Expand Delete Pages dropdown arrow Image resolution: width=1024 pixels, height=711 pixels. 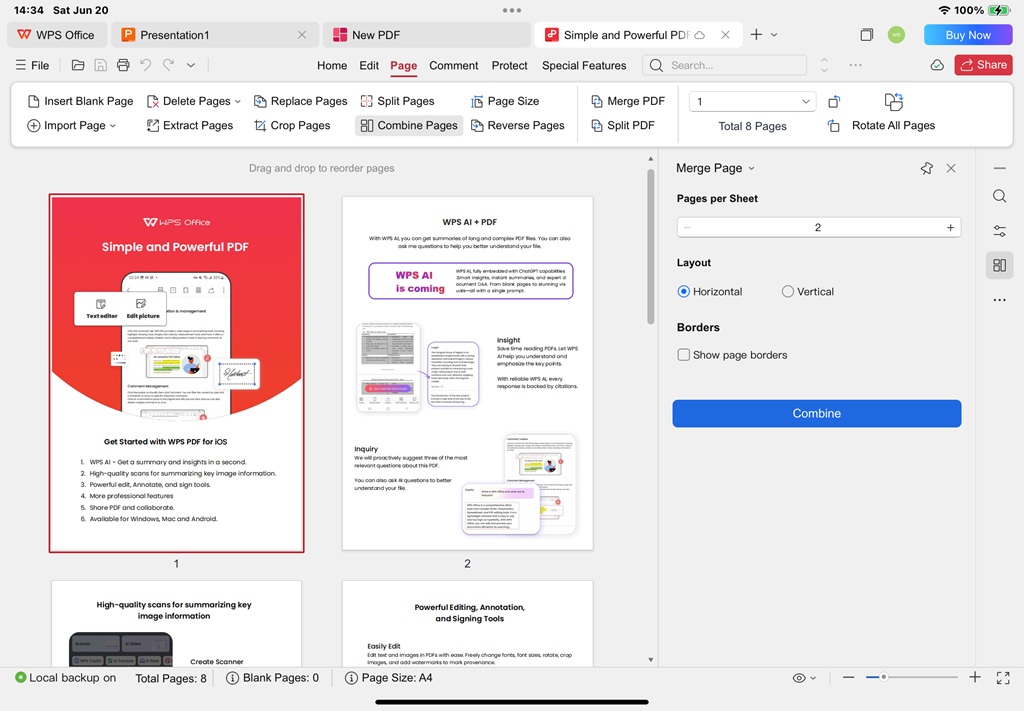coord(238,102)
